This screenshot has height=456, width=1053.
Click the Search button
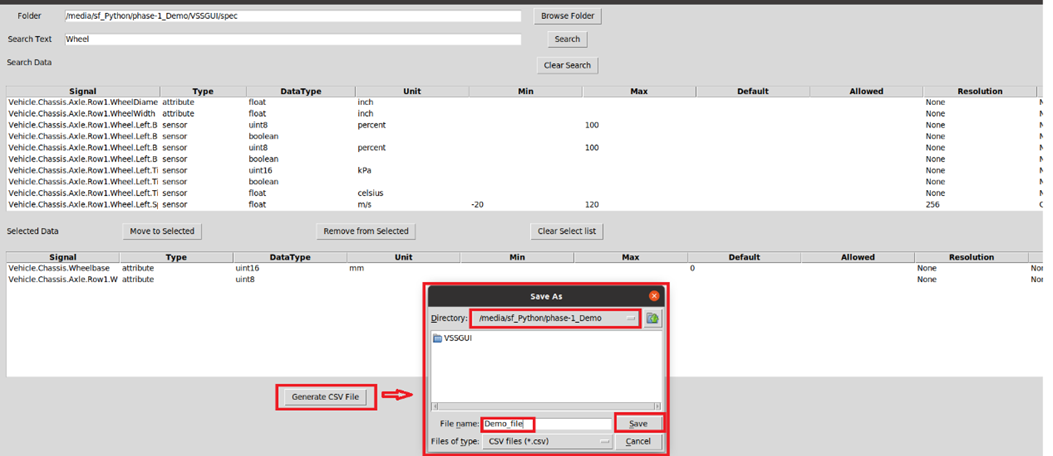coord(567,39)
